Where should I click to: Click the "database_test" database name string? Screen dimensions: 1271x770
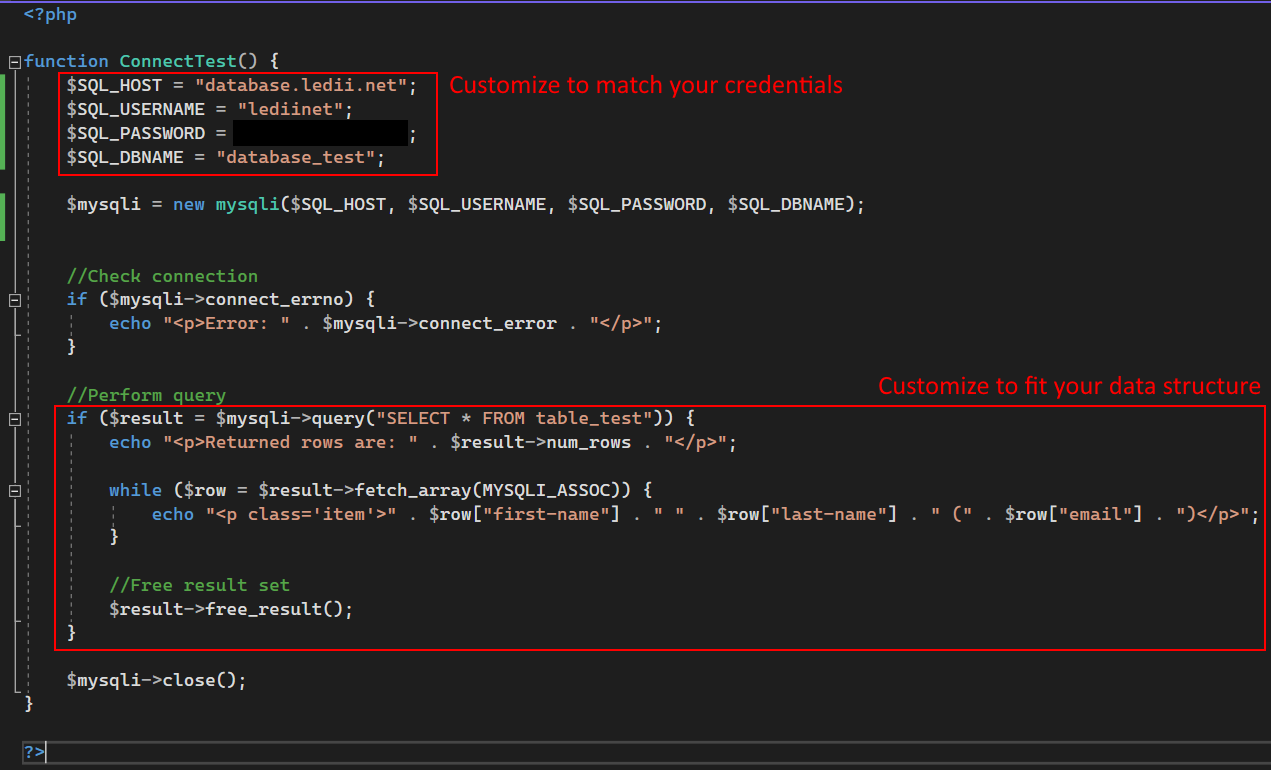[300, 158]
